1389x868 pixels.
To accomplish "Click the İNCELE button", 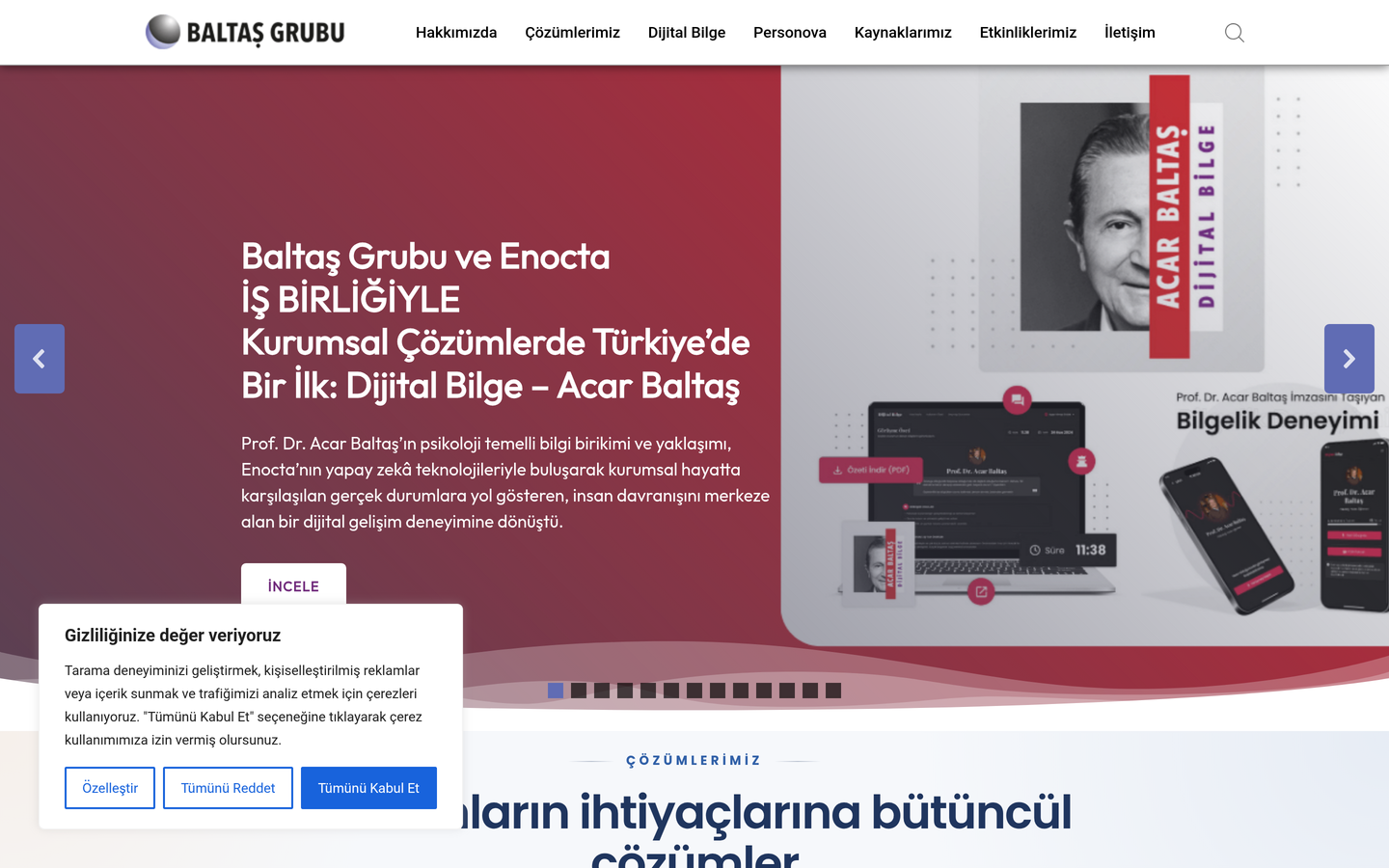I will [293, 584].
